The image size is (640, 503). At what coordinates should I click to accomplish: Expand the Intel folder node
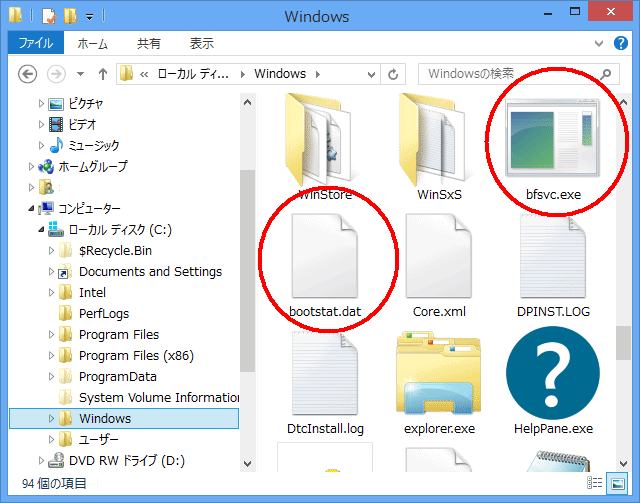[51, 292]
